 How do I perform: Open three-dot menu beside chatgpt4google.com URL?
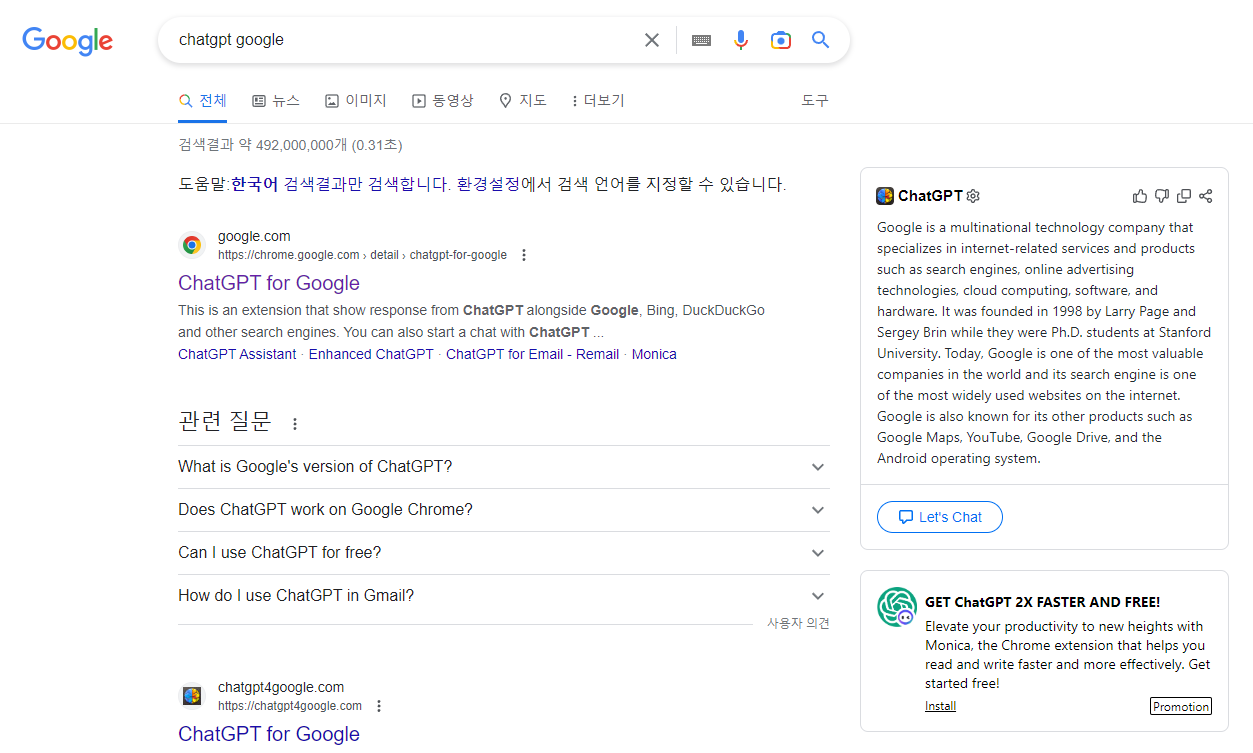378,706
